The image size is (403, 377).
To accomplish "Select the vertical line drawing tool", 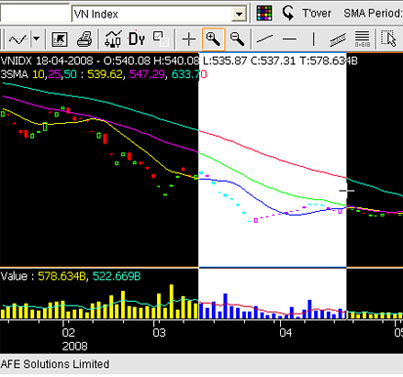I will coord(313,39).
